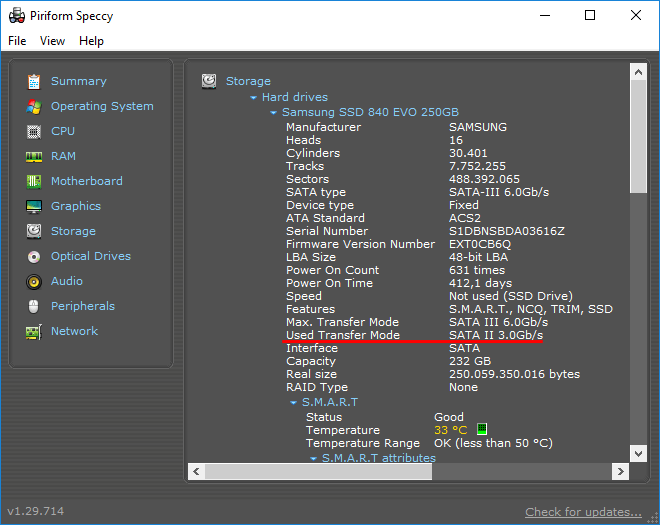The width and height of the screenshot is (660, 525).
Task: Click Check for updates link
Action: (x=583, y=512)
